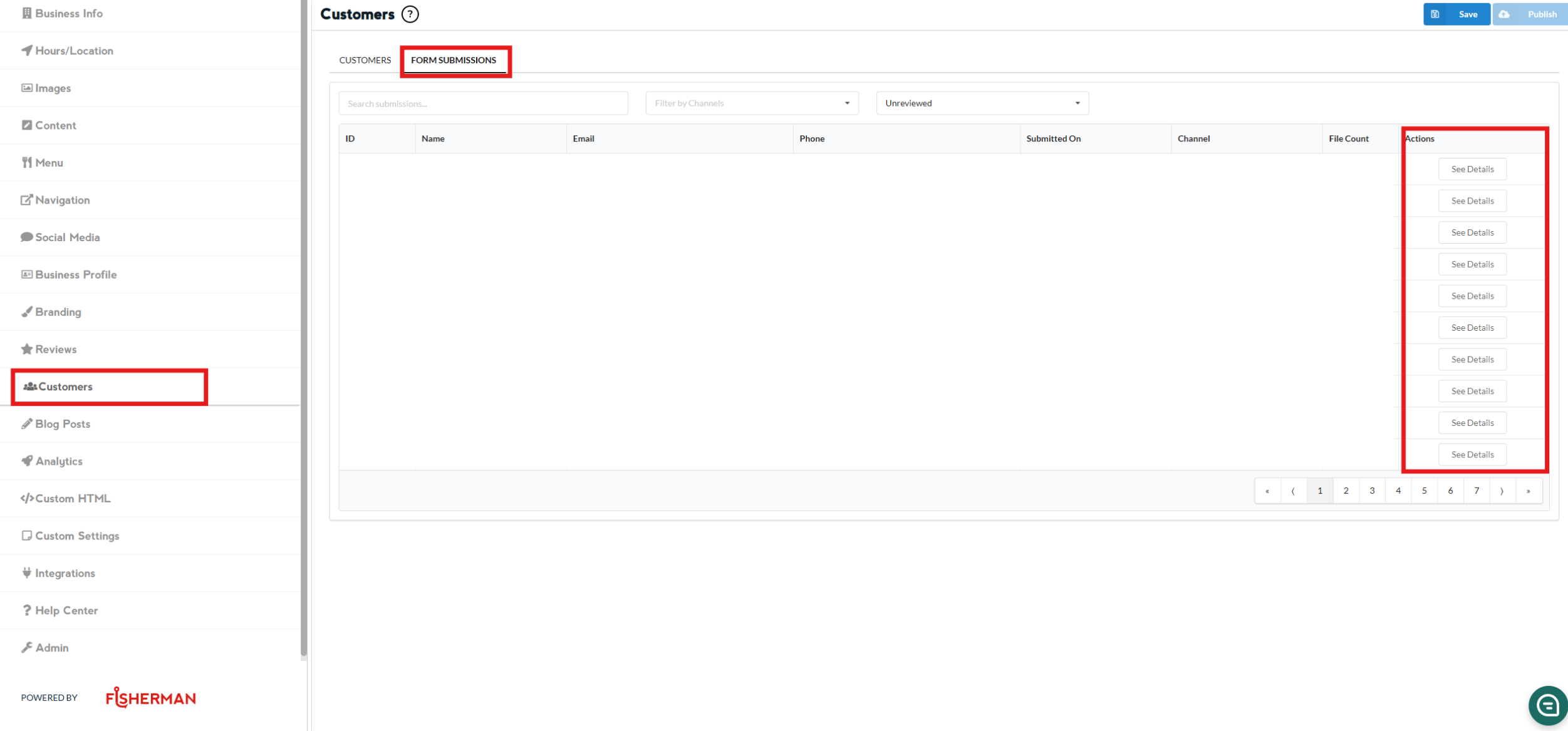Click the help question mark beside Customers
This screenshot has height=731, width=1568.
(410, 14)
